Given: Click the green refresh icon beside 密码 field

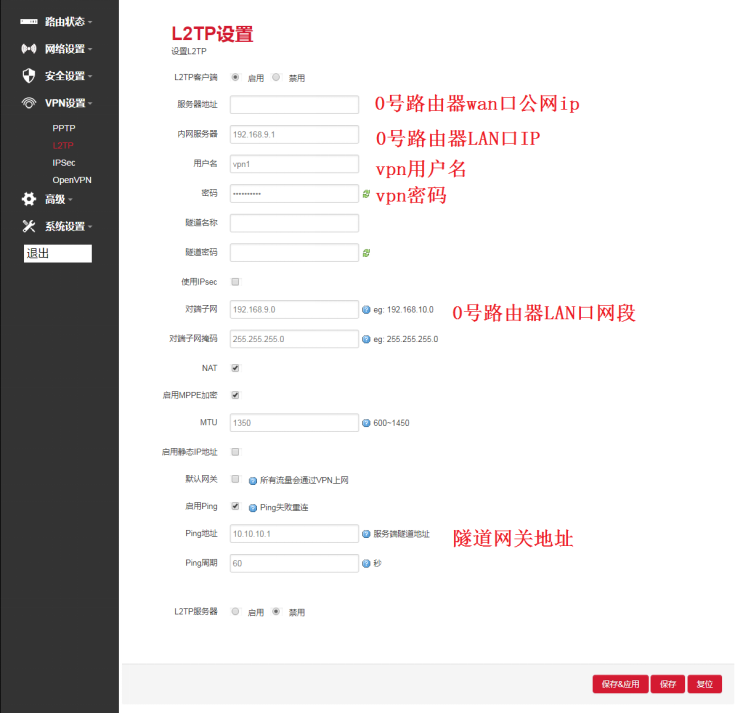Looking at the screenshot, I should pyautogui.click(x=366, y=193).
